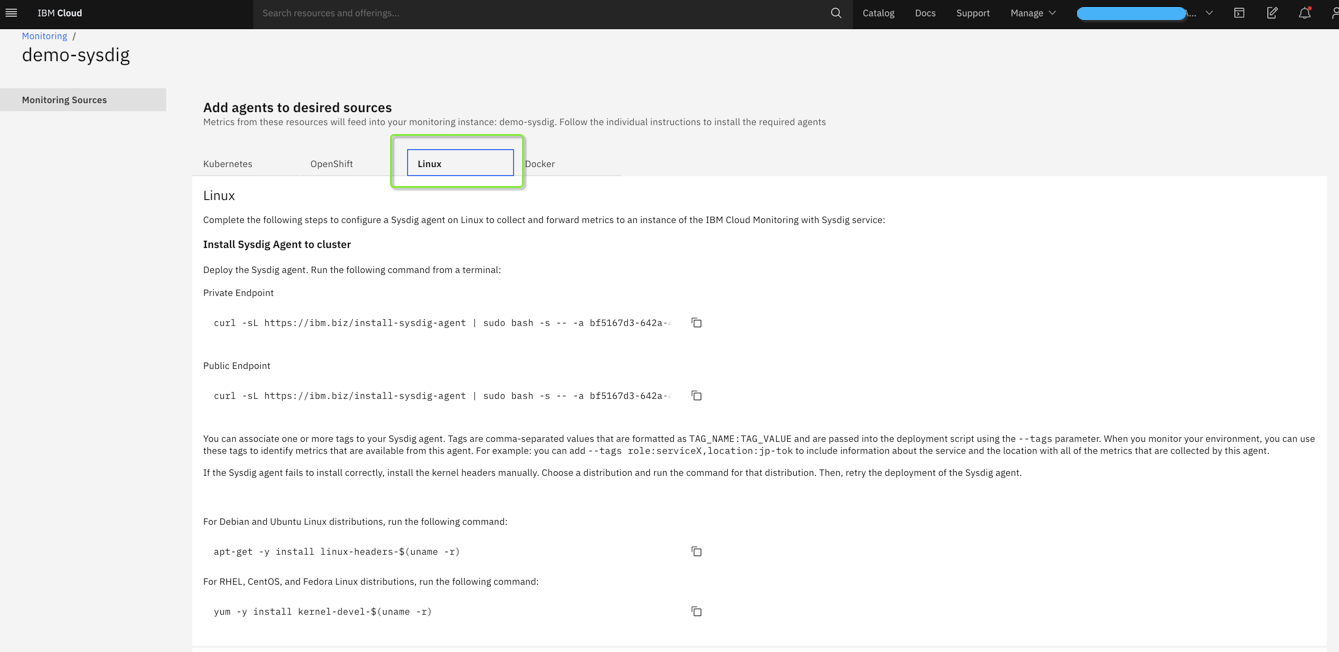Click the Public Endpoint label
Image resolution: width=1339 pixels, height=652 pixels.
tap(237, 366)
